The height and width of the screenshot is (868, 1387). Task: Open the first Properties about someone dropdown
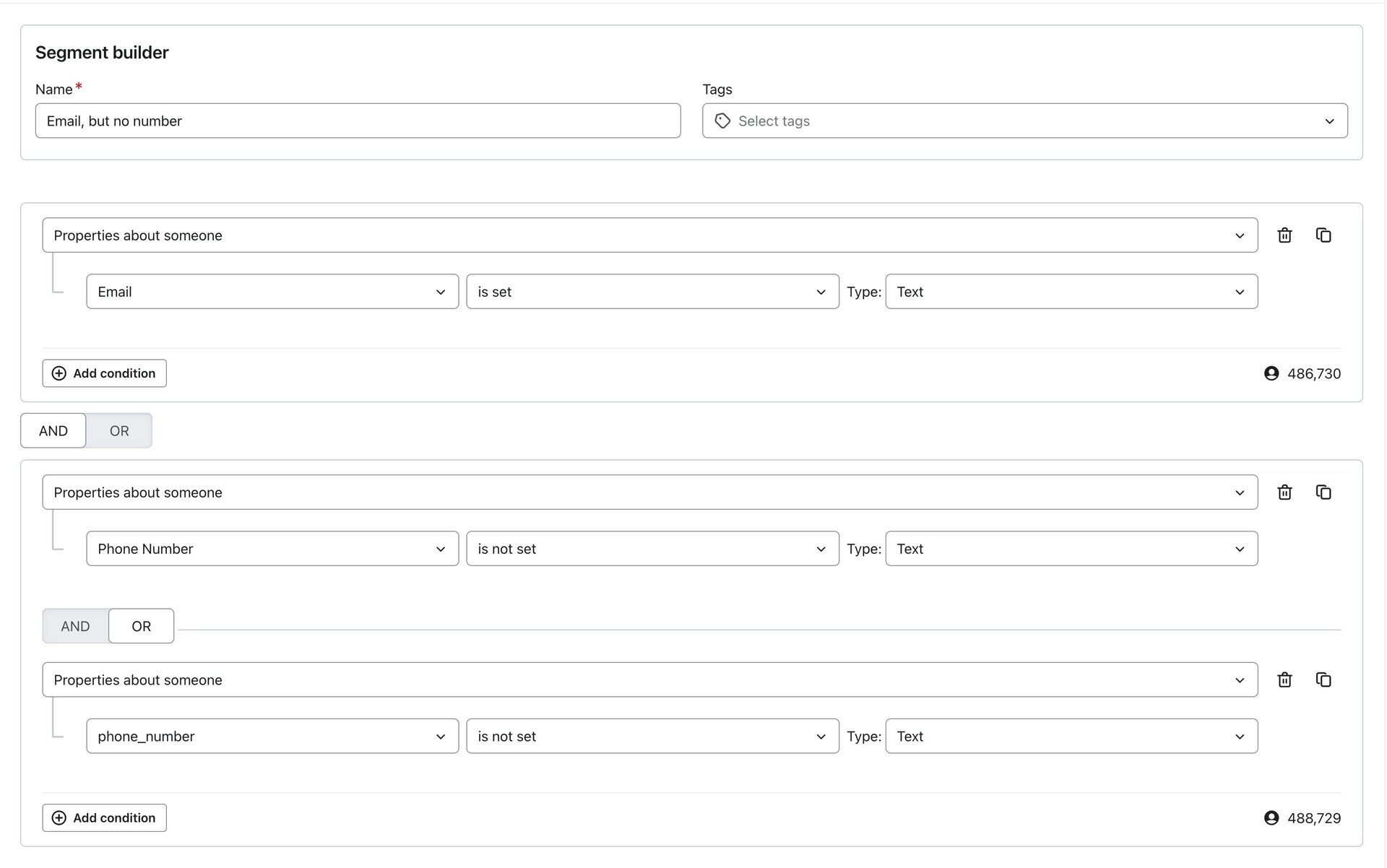click(649, 235)
